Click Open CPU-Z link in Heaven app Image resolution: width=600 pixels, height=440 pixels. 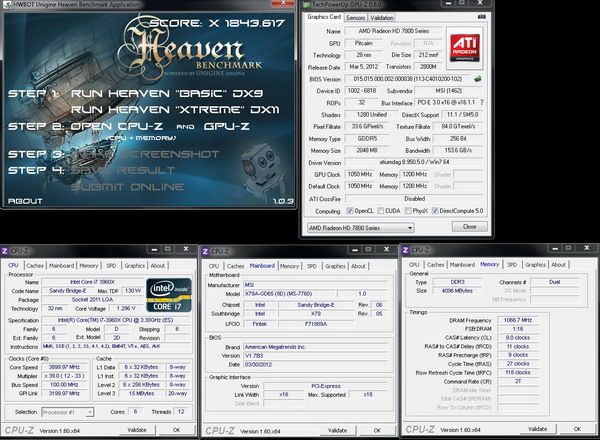coord(117,126)
